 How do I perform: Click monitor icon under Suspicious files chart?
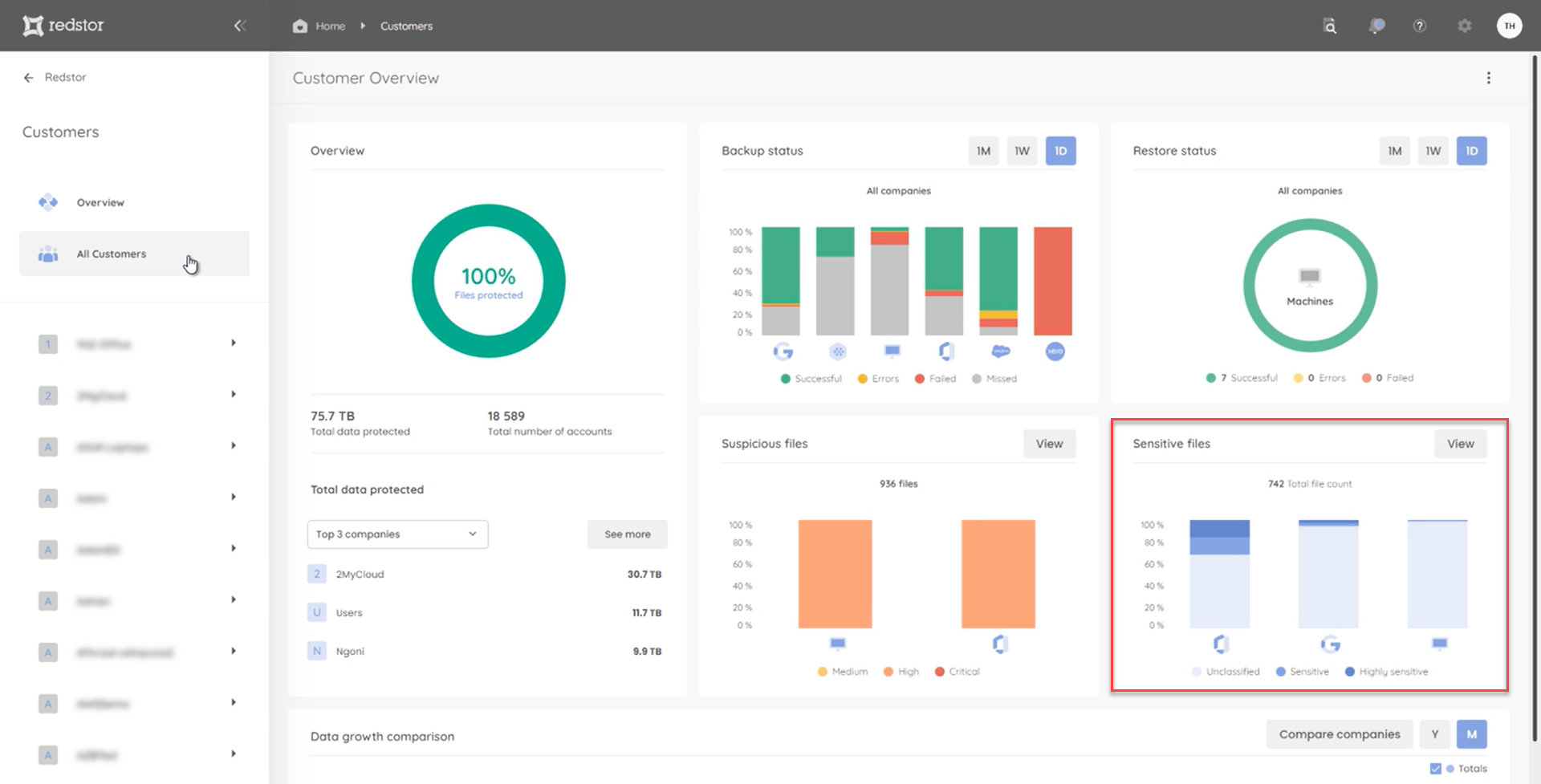837,644
